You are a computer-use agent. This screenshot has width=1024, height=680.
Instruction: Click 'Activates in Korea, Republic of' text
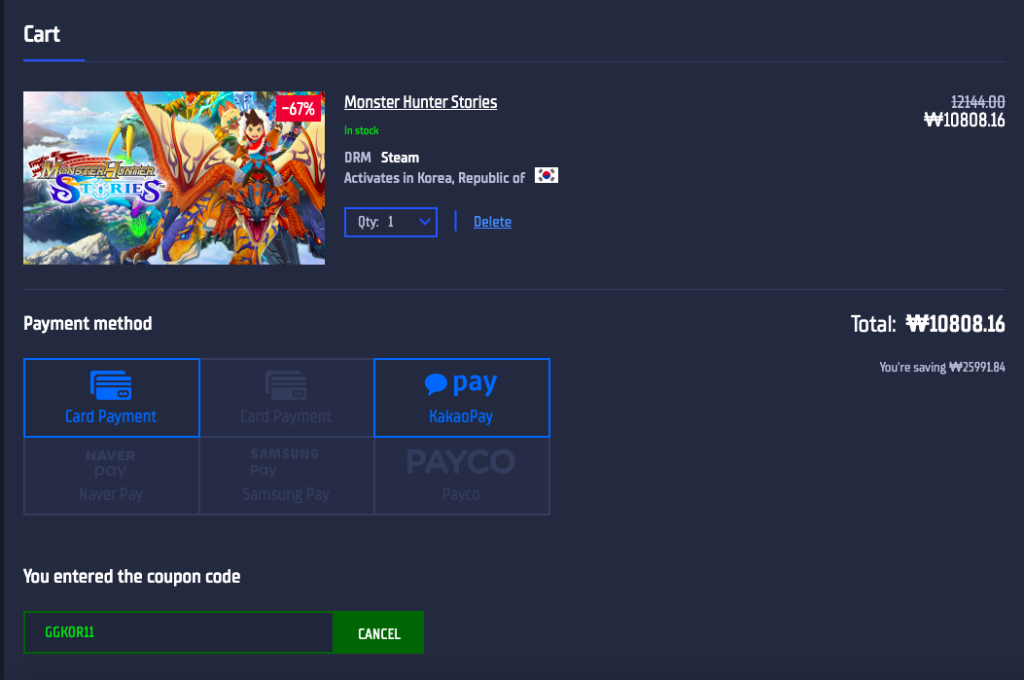[x=434, y=178]
